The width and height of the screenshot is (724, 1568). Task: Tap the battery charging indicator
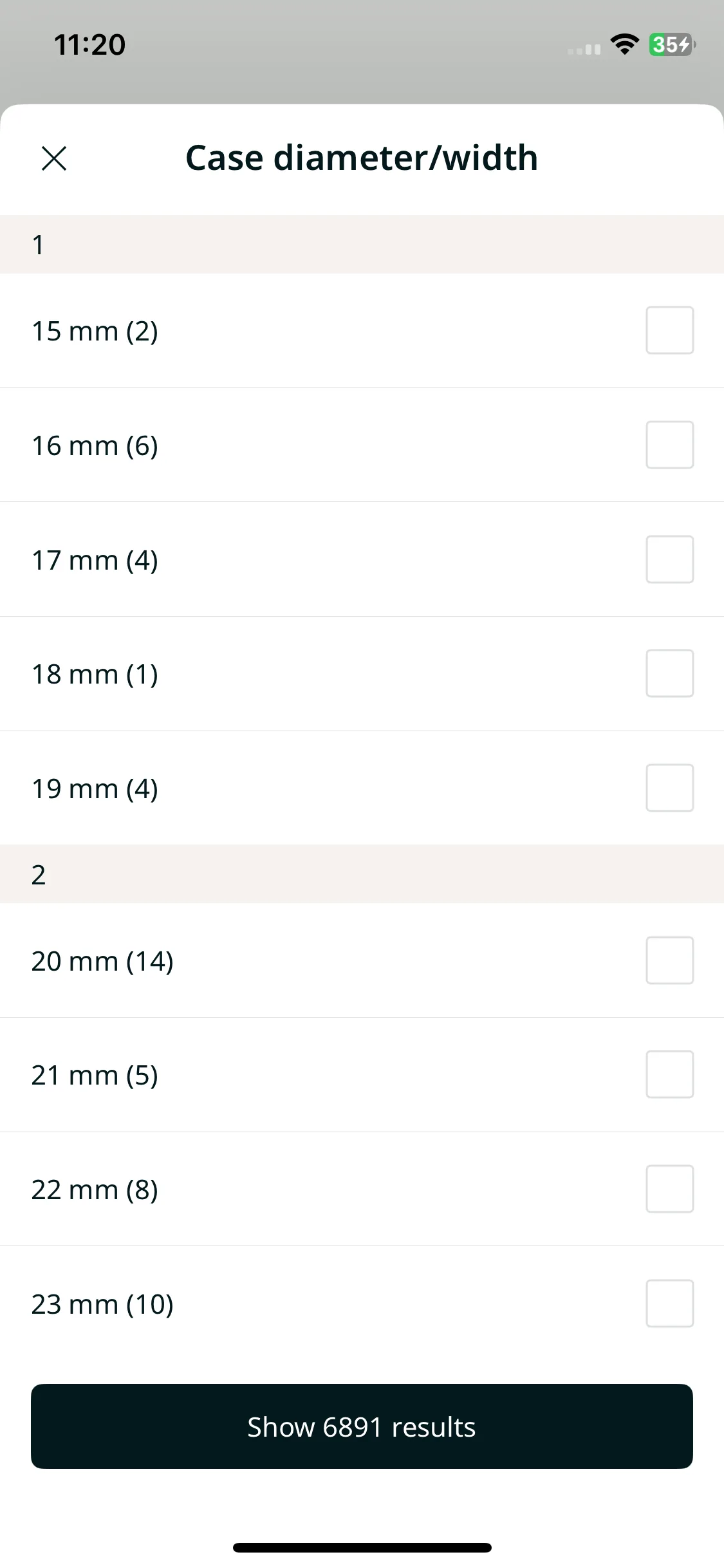(672, 44)
